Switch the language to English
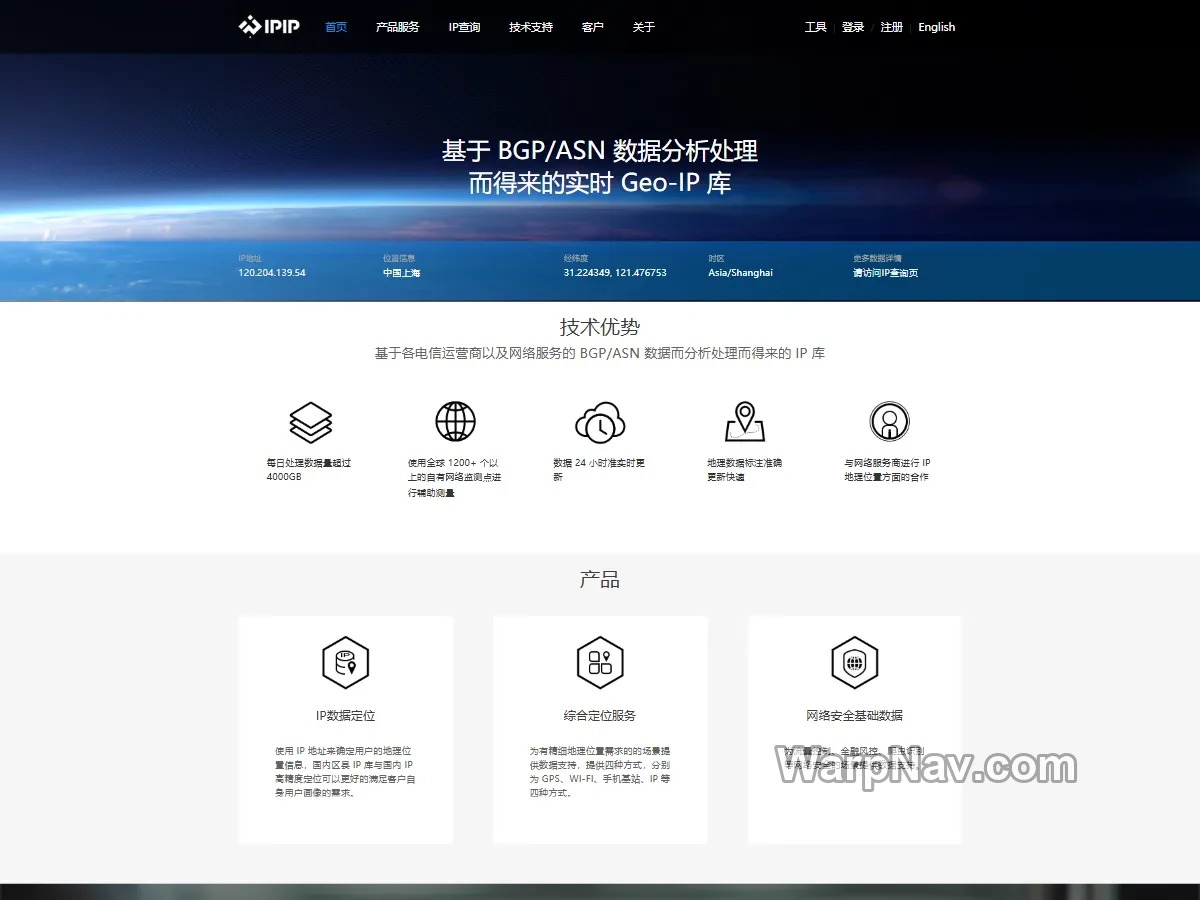 point(937,27)
